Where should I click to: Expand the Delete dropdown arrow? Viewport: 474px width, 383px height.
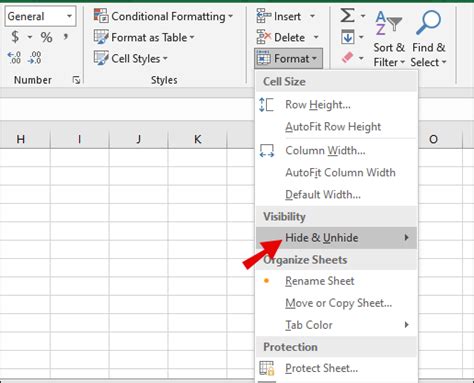pyautogui.click(x=316, y=37)
